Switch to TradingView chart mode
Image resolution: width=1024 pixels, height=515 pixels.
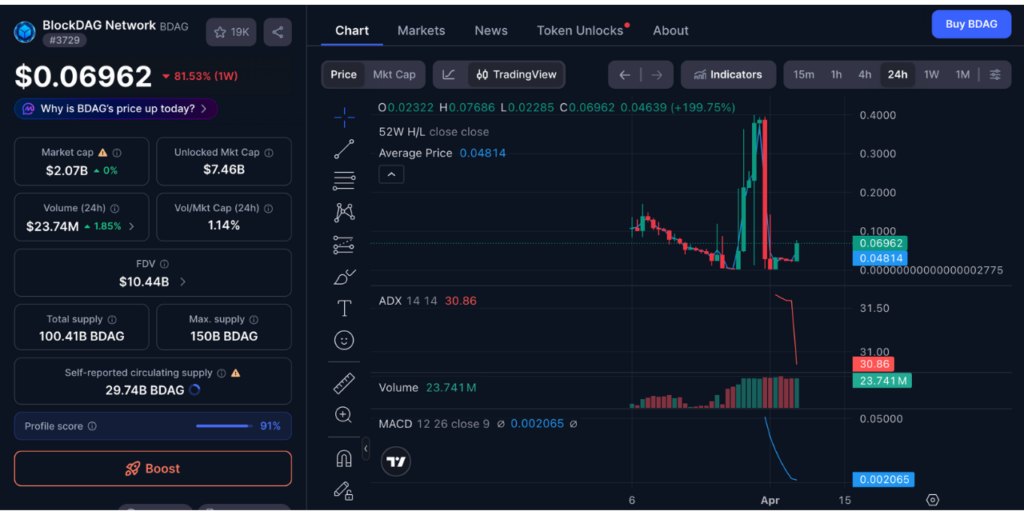coord(516,74)
